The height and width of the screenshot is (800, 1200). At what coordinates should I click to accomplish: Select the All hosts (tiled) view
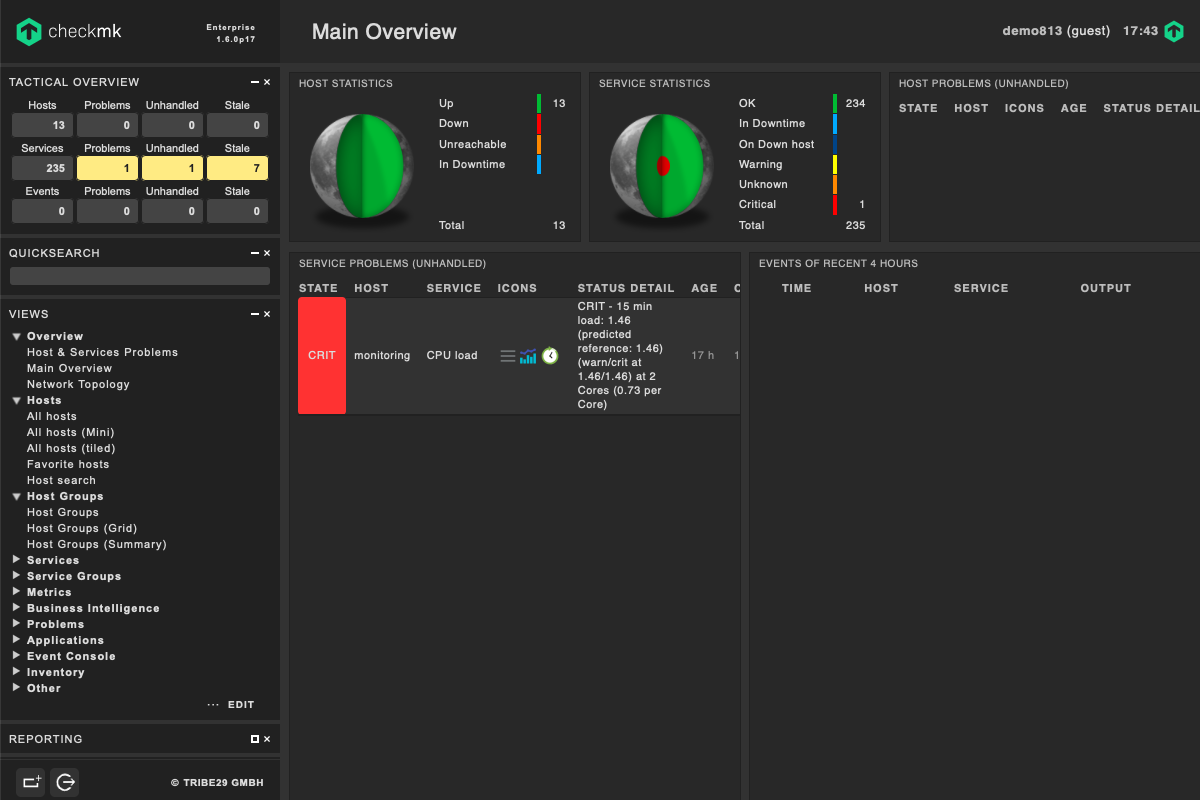(71, 448)
